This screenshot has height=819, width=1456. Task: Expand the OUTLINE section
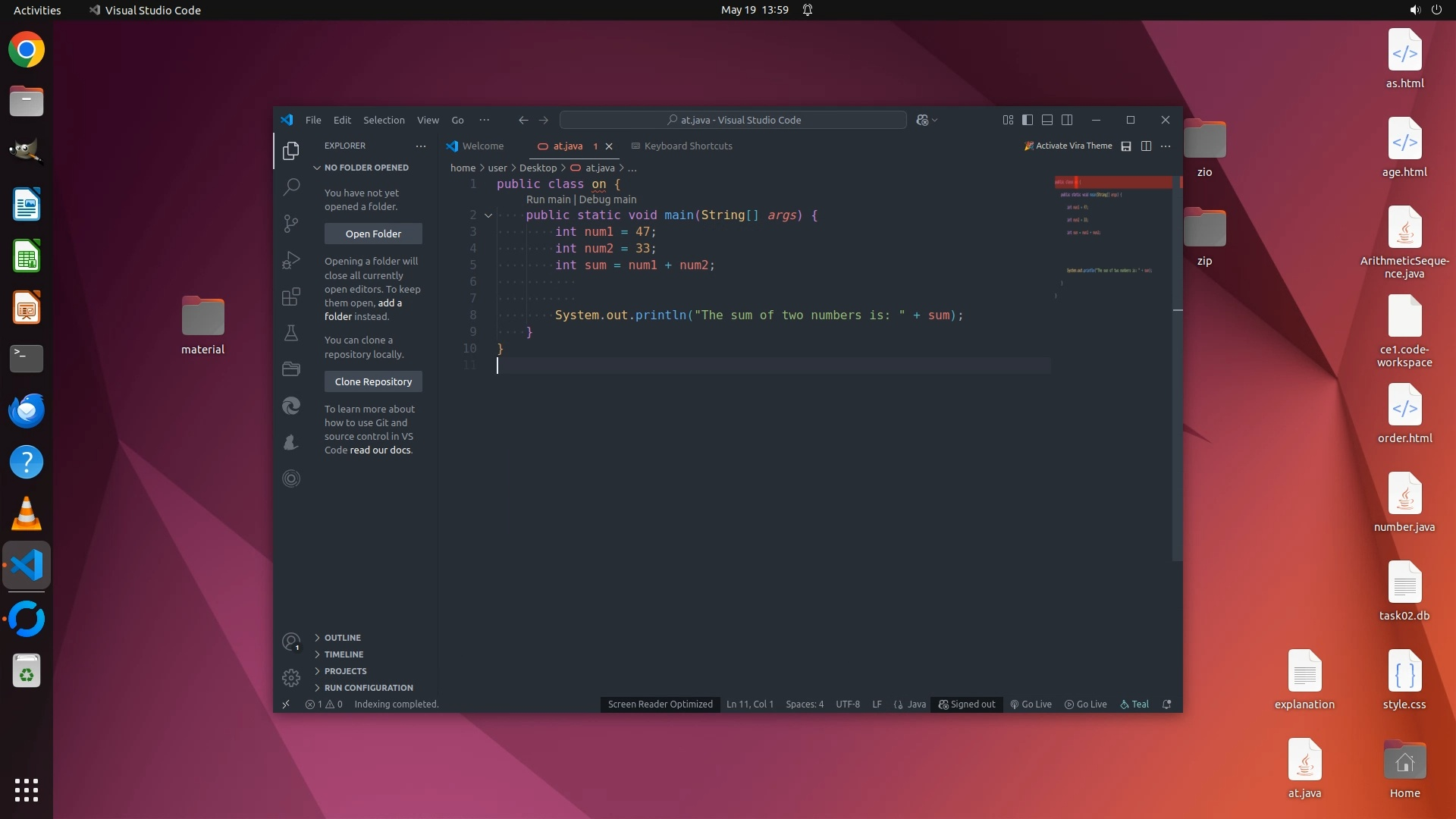tap(343, 638)
